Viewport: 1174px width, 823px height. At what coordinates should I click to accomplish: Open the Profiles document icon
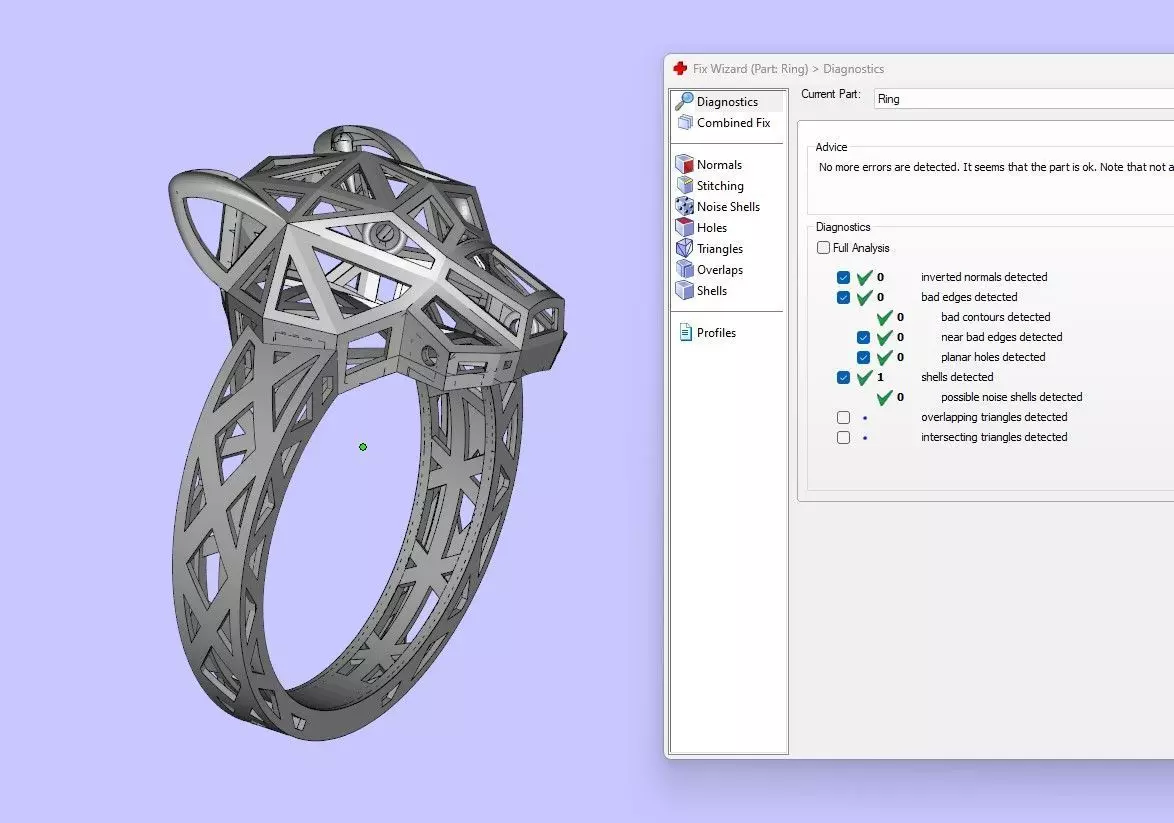click(x=685, y=332)
